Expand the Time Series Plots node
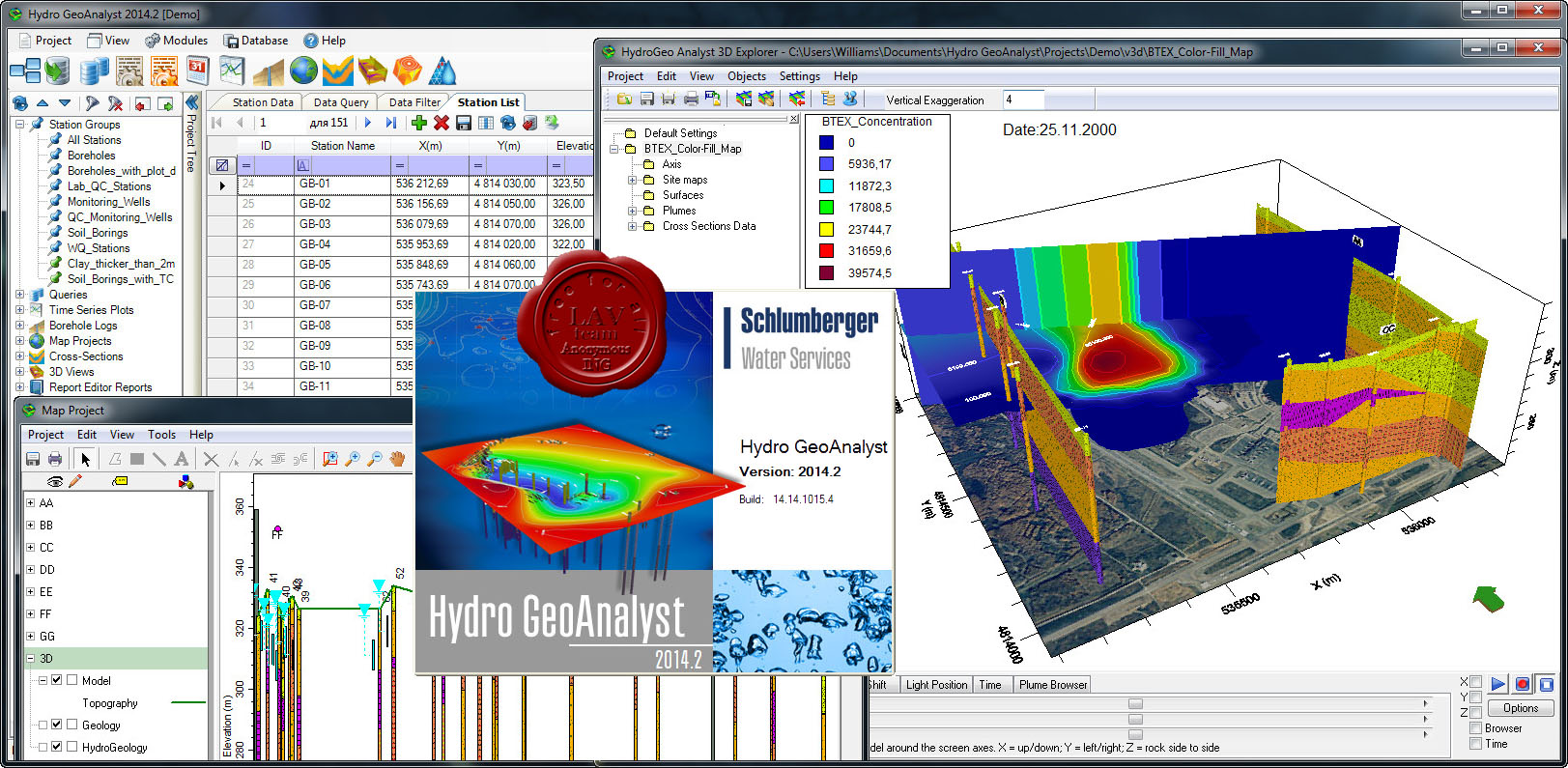The image size is (1568, 768). pos(19,310)
